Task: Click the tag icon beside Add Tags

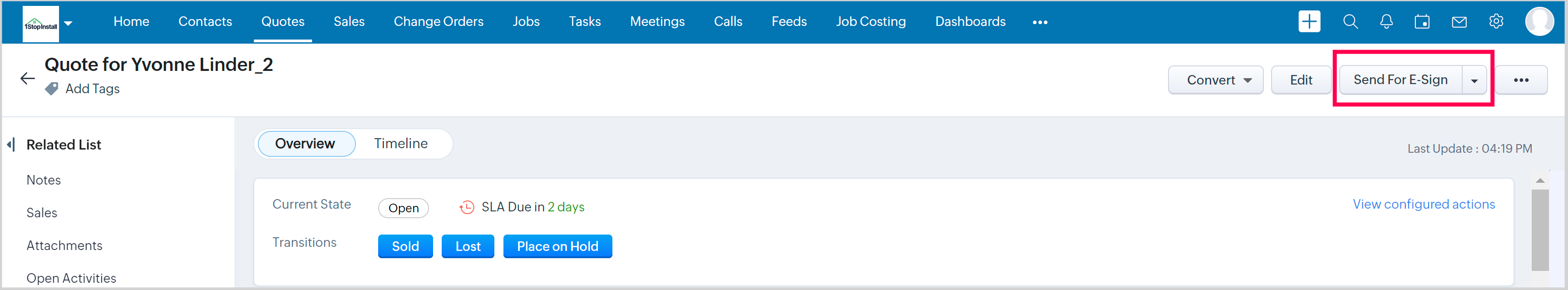Action: [52, 89]
